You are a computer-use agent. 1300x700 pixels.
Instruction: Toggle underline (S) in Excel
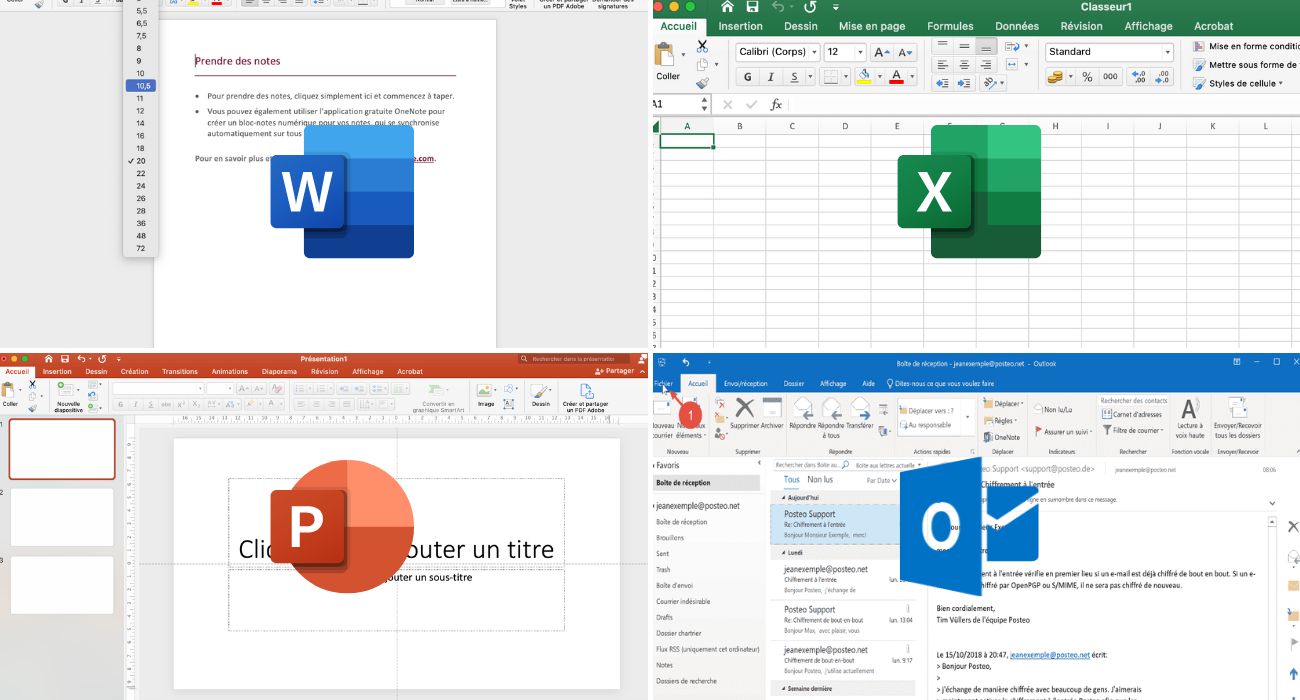pyautogui.click(x=796, y=77)
